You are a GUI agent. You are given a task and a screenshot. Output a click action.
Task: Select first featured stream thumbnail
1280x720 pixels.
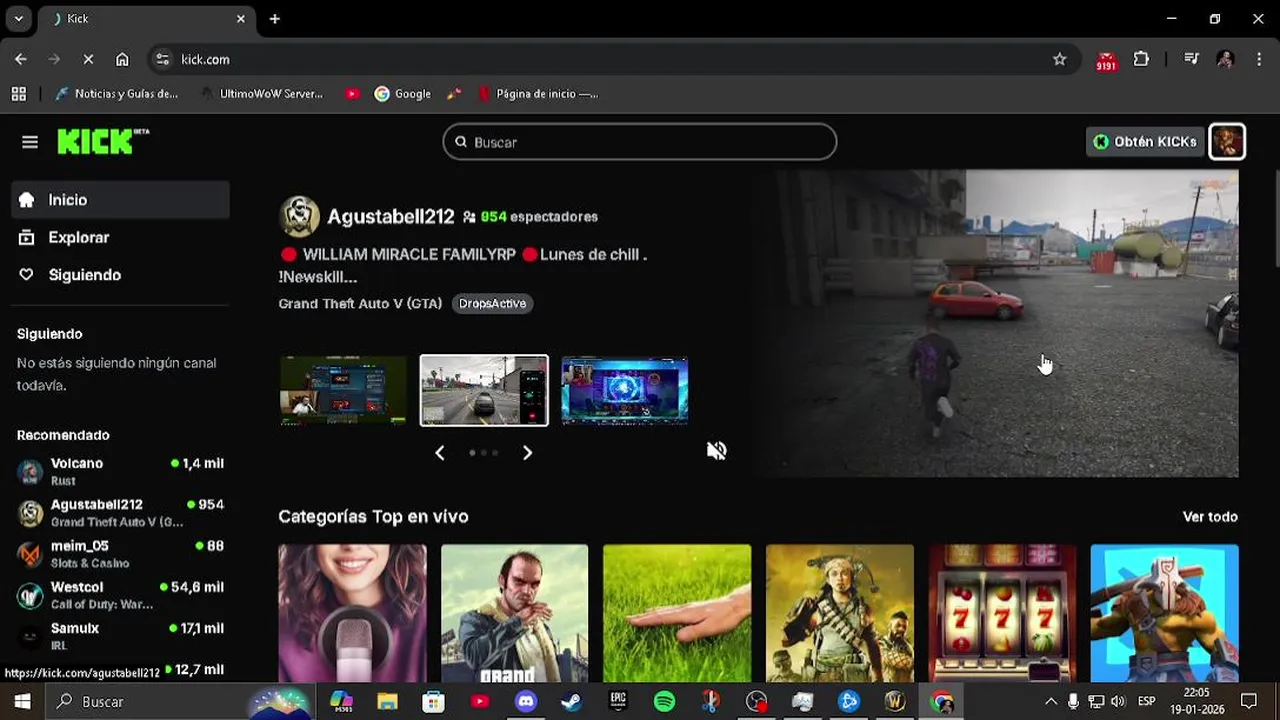343,391
